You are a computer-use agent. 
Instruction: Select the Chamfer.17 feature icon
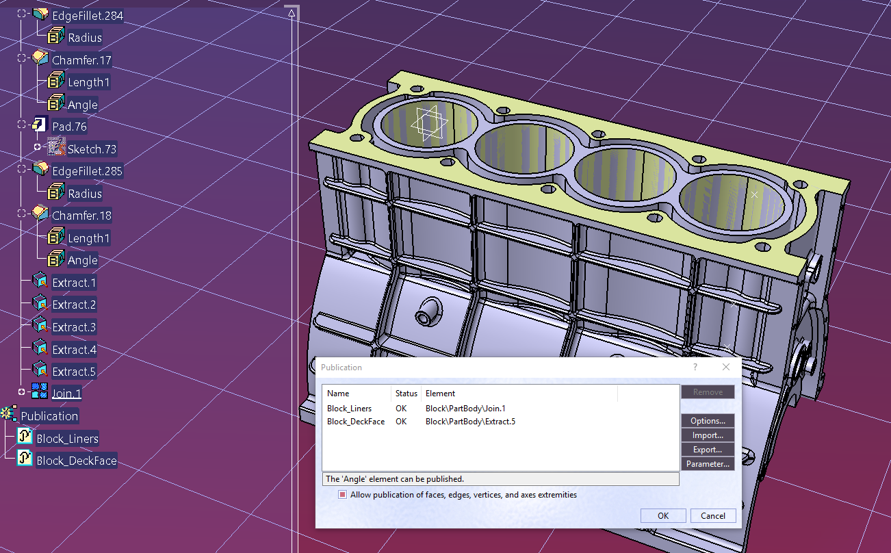(40, 59)
